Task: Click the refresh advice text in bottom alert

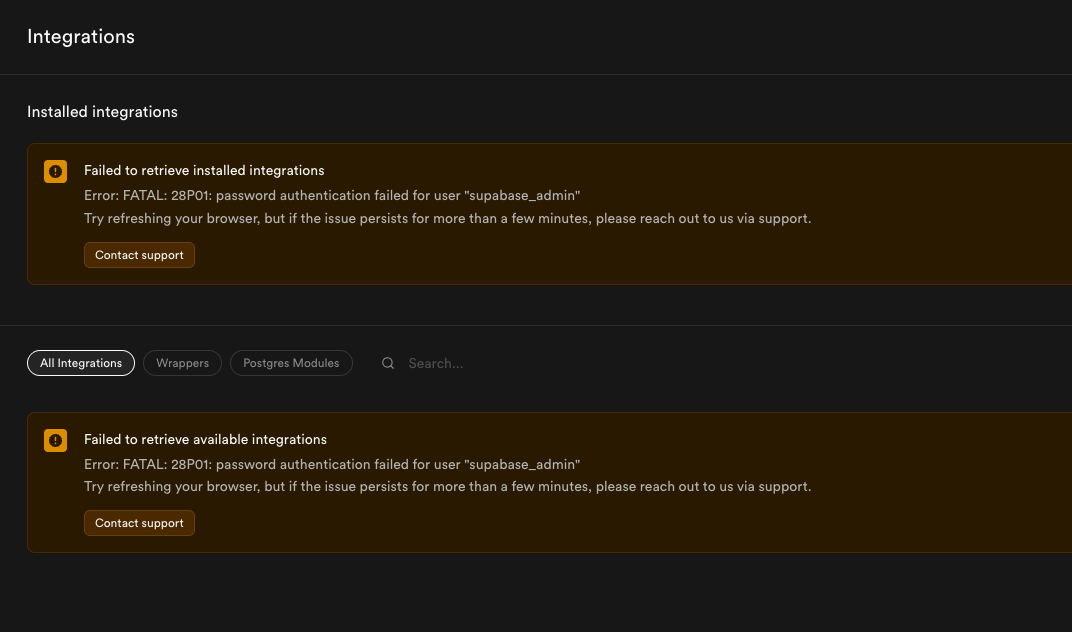Action: click(448, 486)
